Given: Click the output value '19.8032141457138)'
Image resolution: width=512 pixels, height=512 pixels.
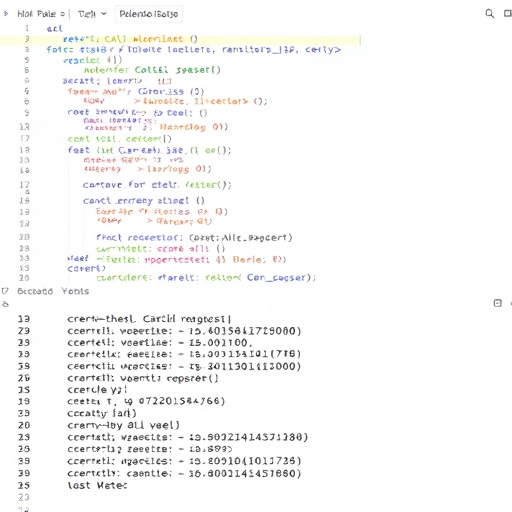Looking at the screenshot, I should point(248,437).
